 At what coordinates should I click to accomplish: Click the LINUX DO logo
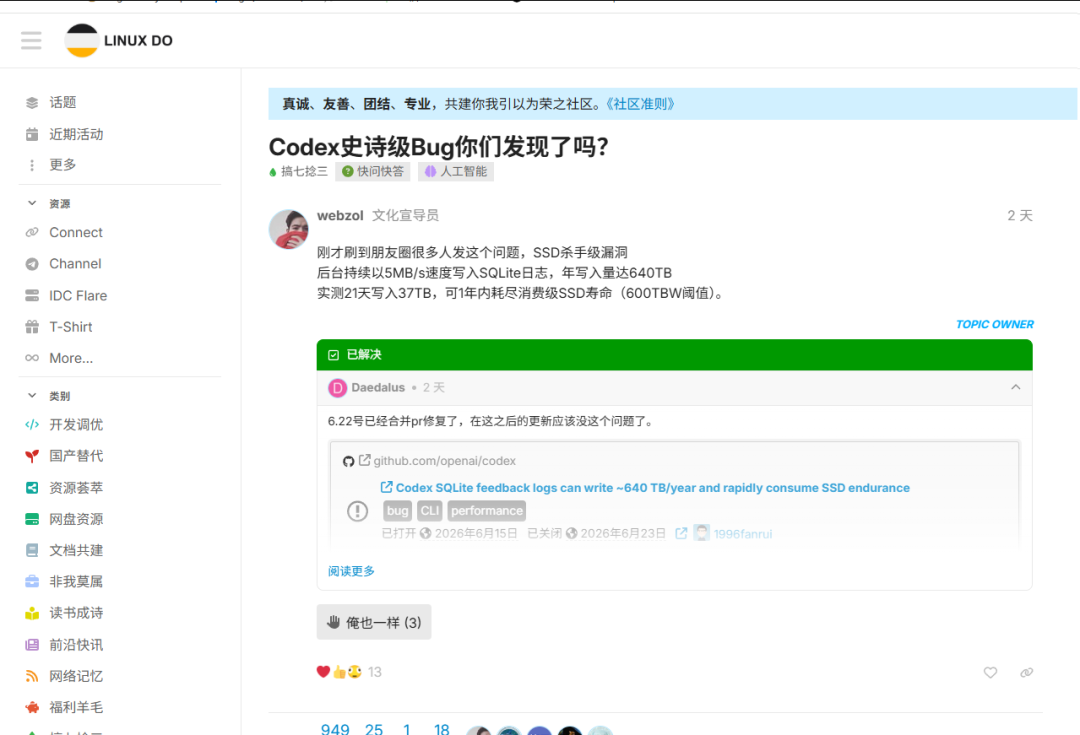[x=118, y=41]
